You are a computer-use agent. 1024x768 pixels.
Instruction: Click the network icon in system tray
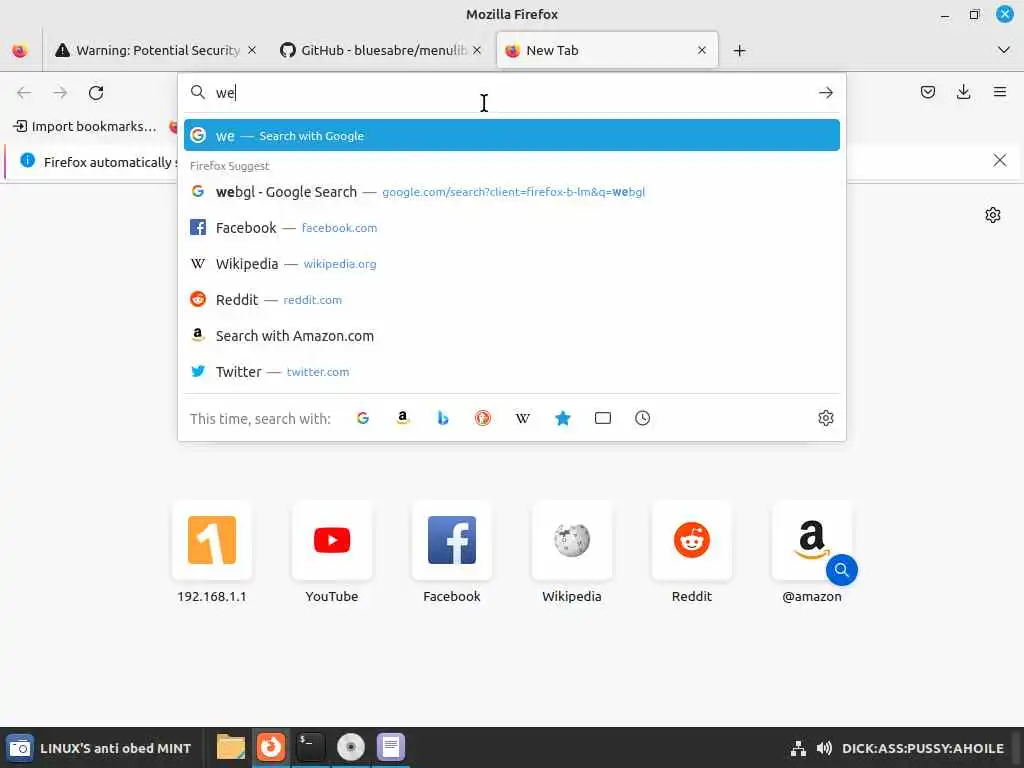point(798,748)
